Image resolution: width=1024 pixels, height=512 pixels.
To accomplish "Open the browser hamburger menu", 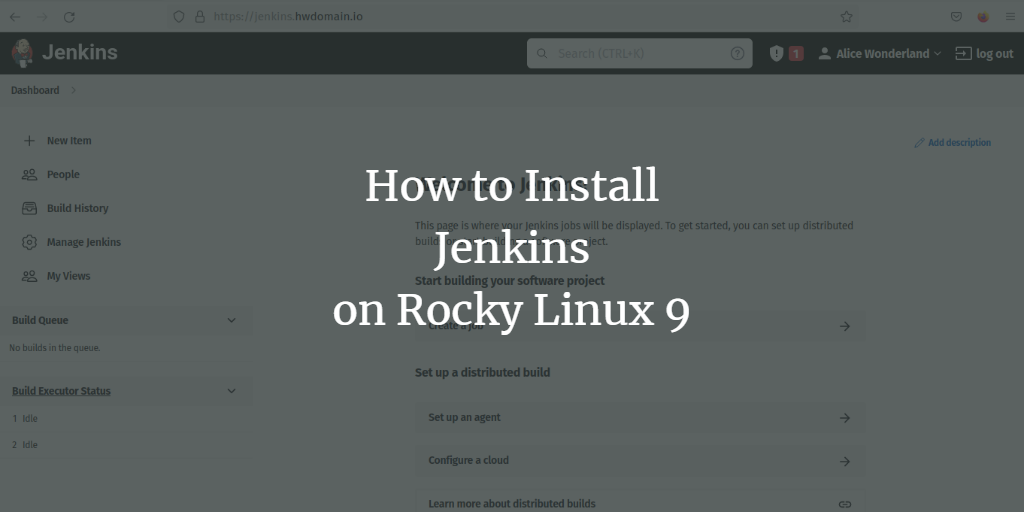I will tap(1010, 17).
